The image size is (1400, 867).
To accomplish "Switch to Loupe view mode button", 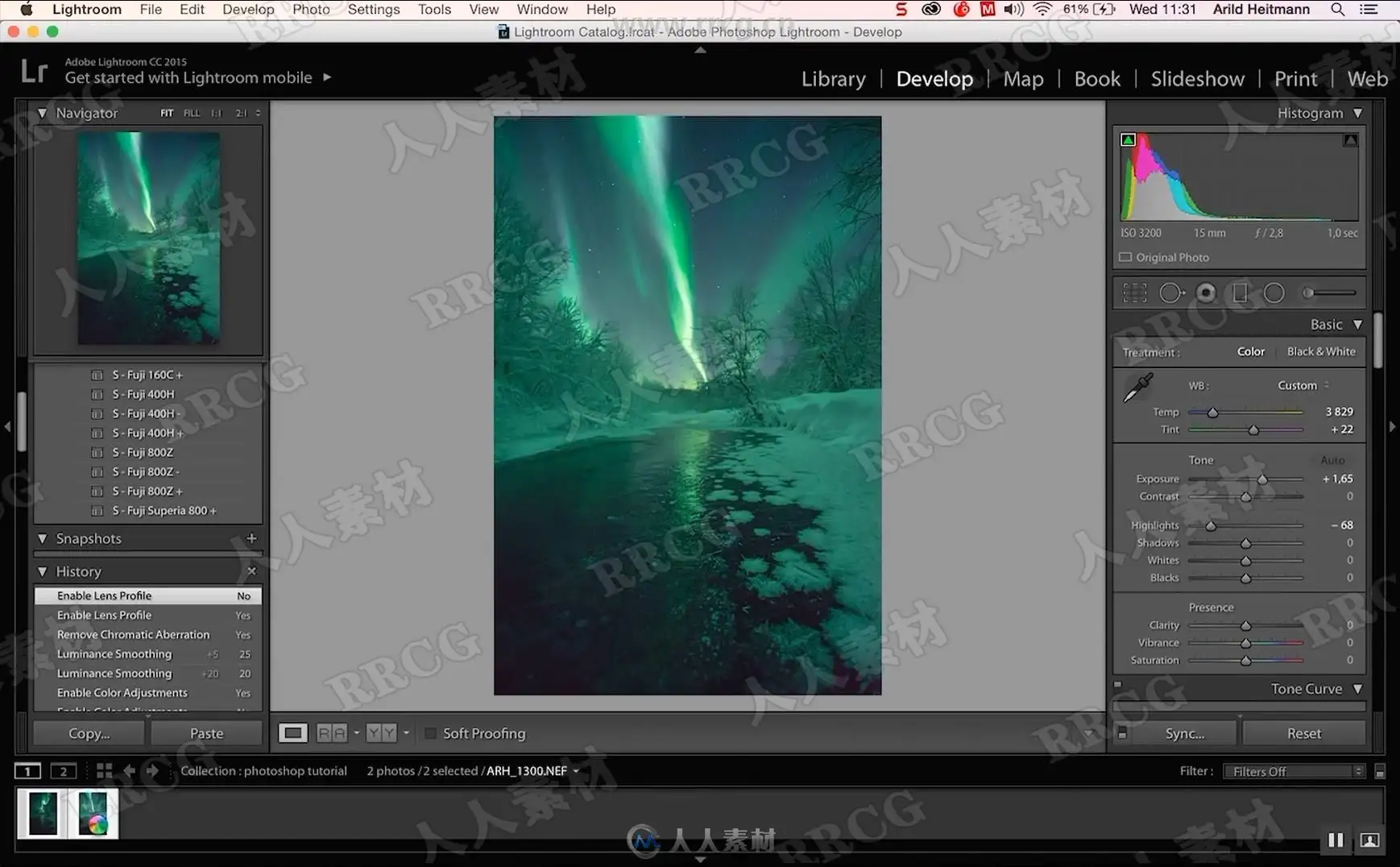I will click(292, 733).
